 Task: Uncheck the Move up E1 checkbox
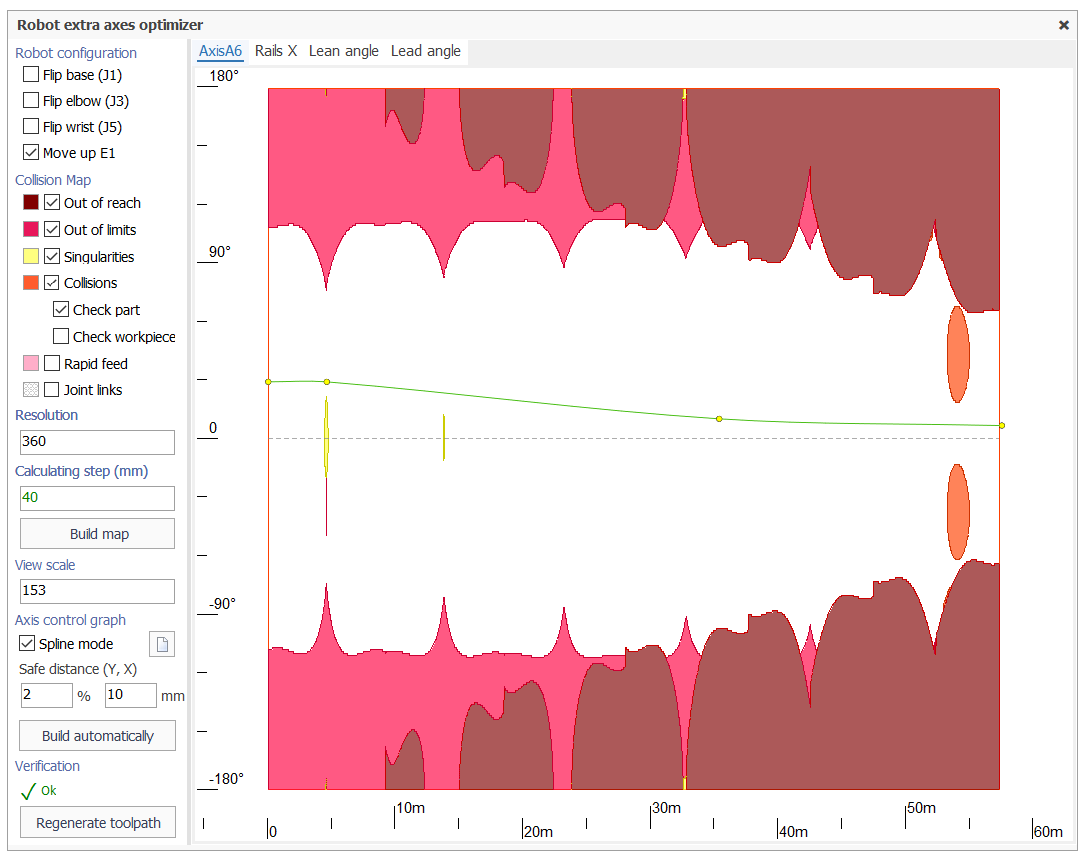pyautogui.click(x=31, y=153)
